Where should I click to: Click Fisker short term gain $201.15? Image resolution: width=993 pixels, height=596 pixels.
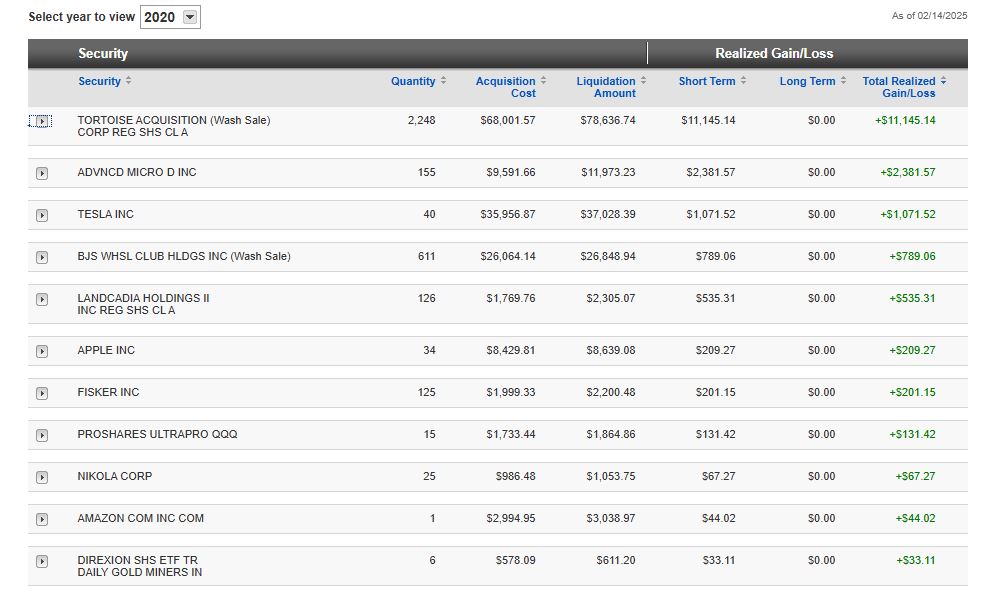pyautogui.click(x=716, y=392)
